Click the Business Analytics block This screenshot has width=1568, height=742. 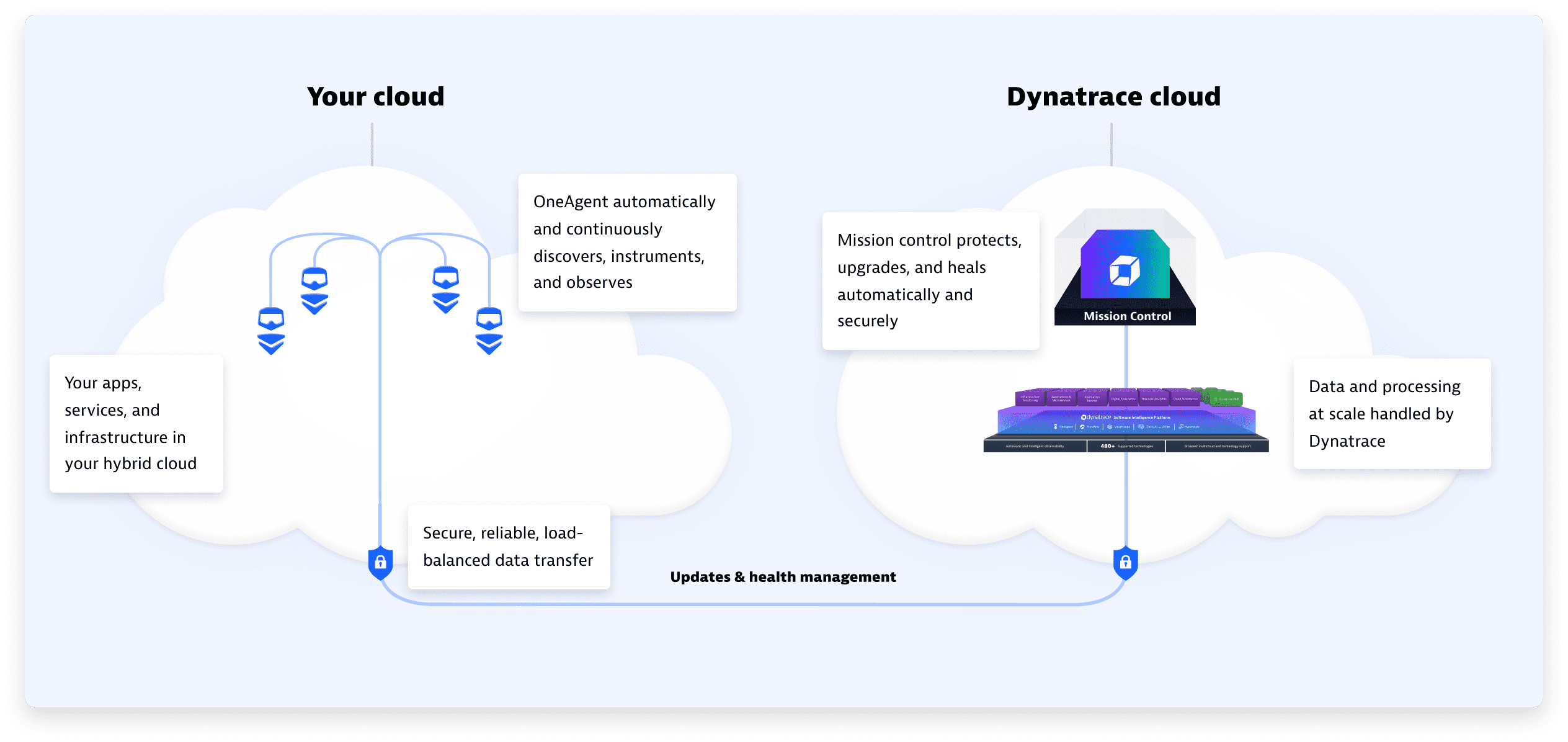coord(1154,398)
